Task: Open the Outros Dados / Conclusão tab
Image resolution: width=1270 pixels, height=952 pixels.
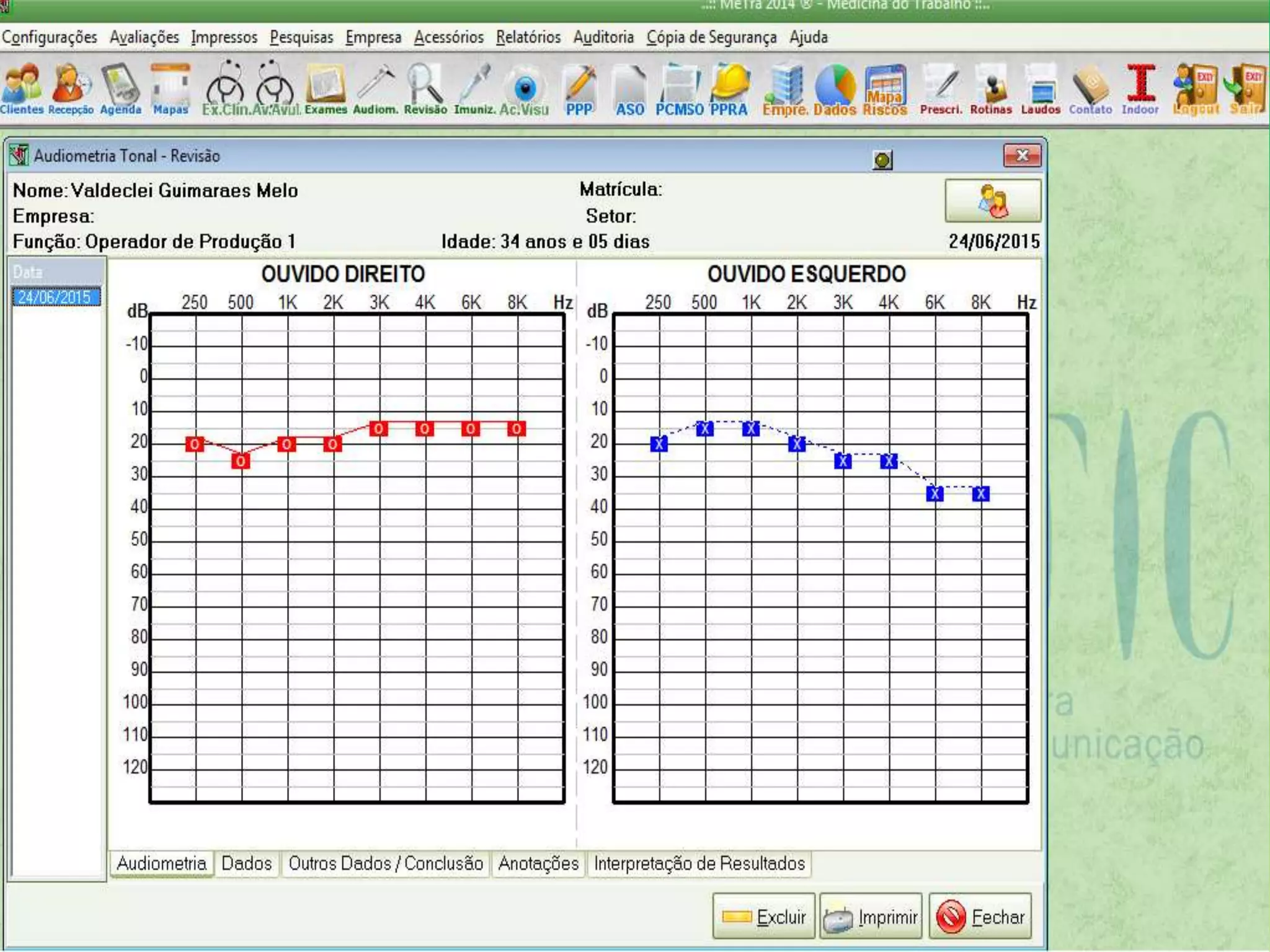Action: pyautogui.click(x=385, y=863)
